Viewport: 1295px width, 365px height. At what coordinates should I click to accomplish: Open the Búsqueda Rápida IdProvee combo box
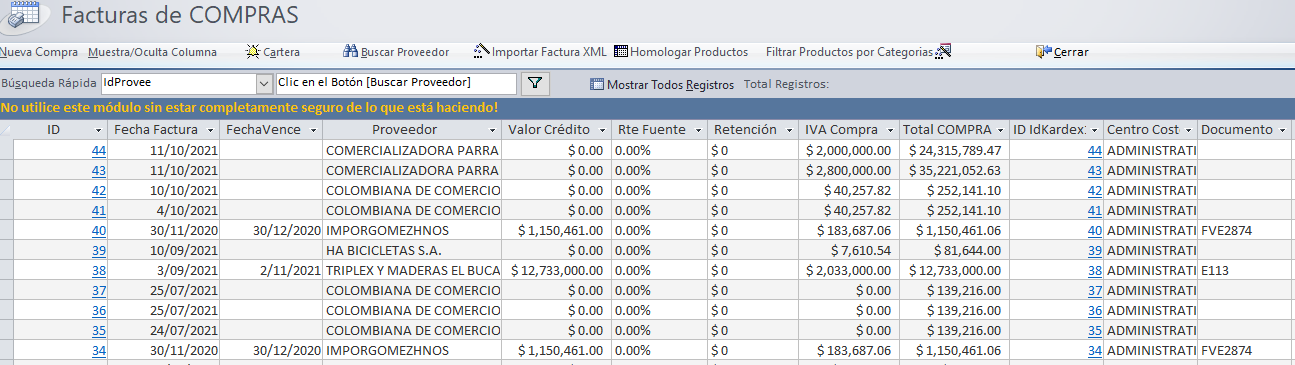(x=264, y=83)
